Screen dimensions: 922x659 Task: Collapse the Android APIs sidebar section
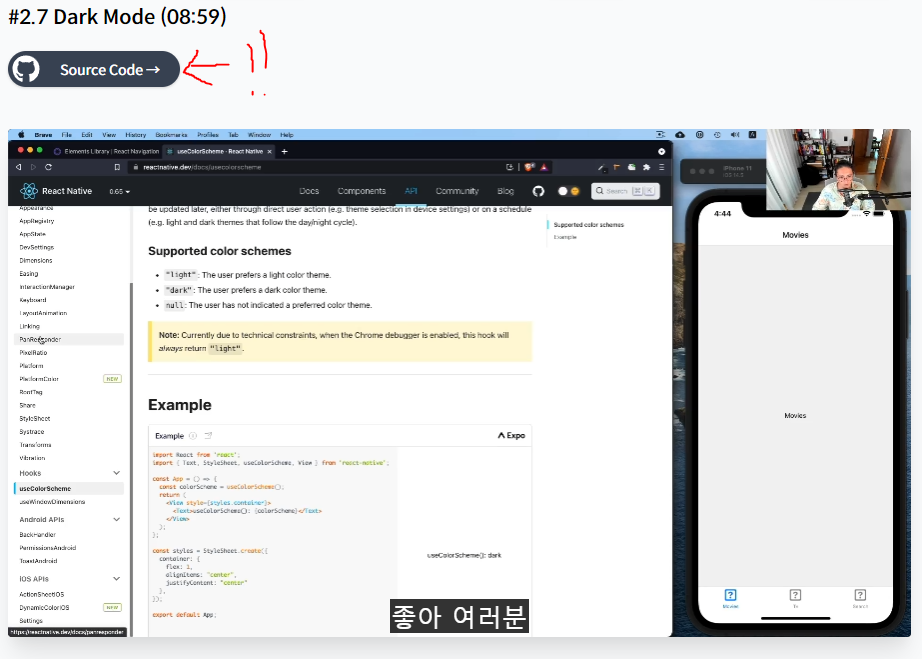click(x=116, y=519)
